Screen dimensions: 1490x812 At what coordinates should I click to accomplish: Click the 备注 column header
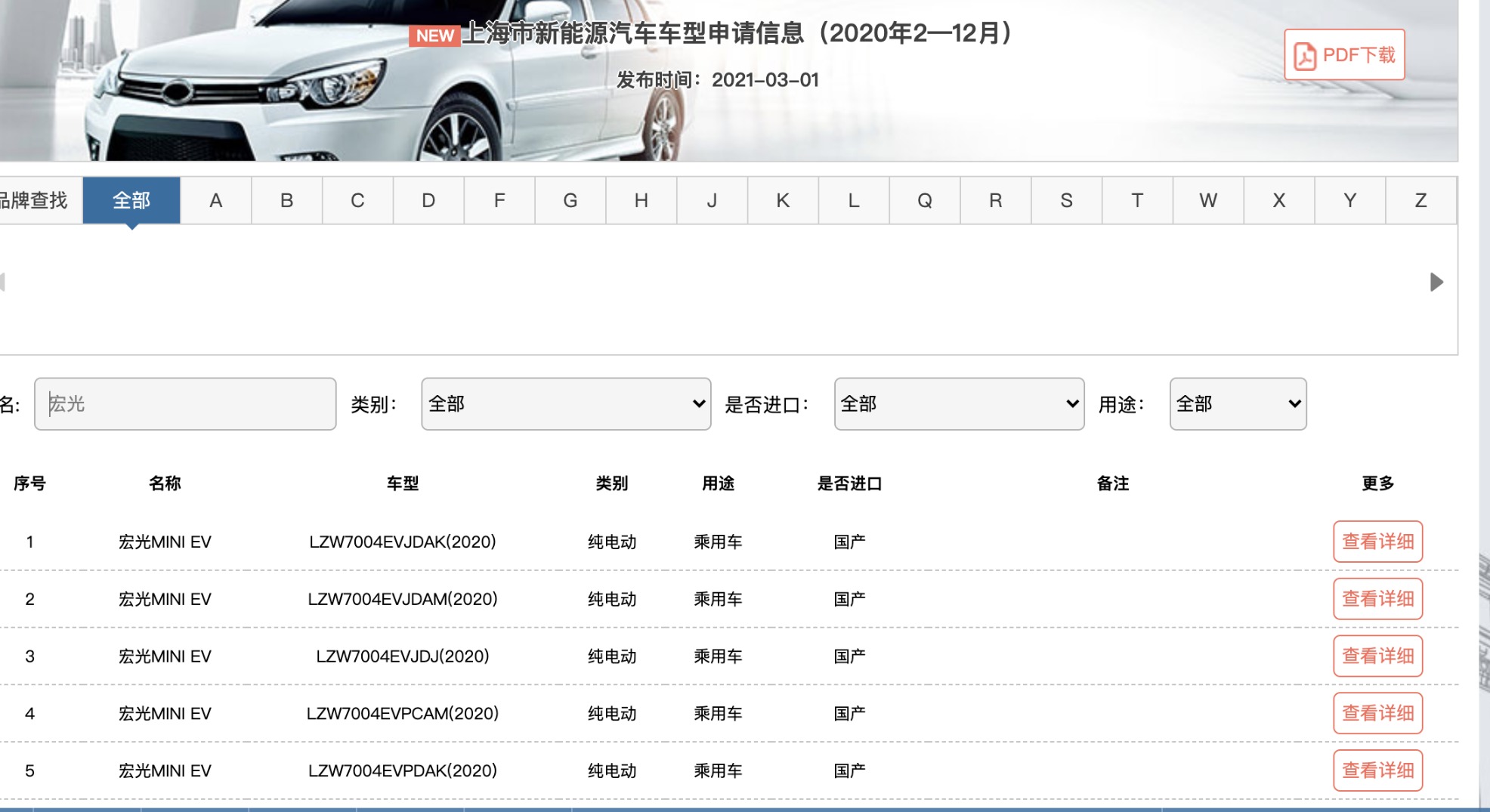(1113, 483)
